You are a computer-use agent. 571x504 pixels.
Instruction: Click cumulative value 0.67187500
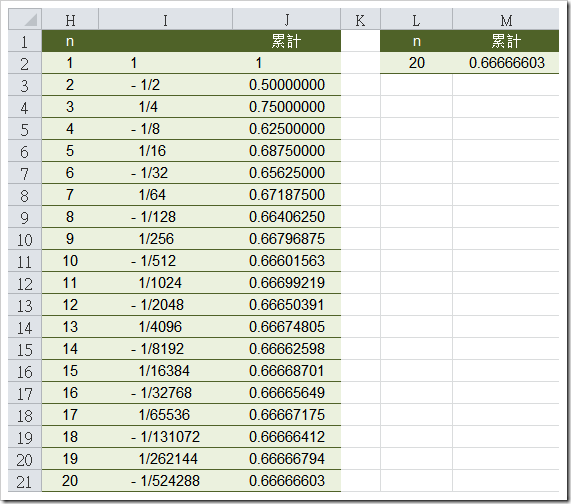click(x=287, y=195)
